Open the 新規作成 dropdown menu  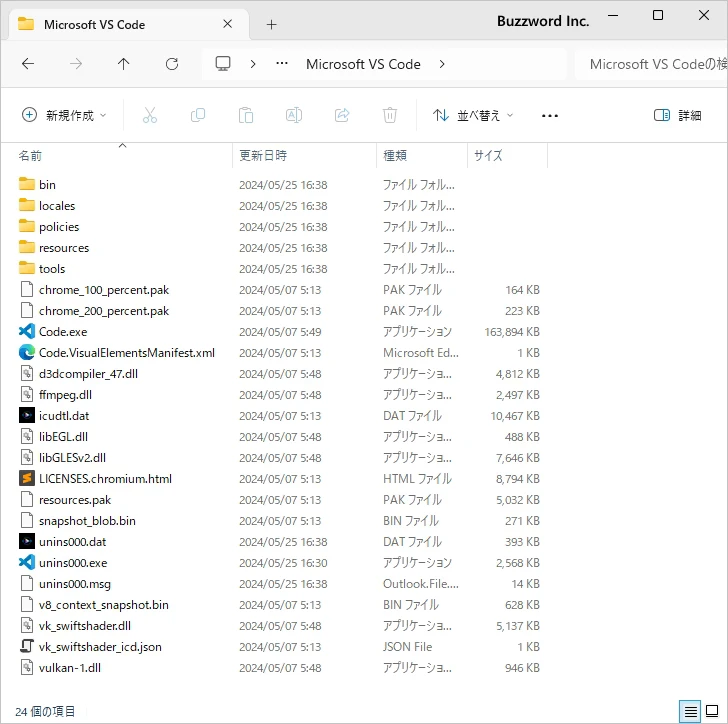(64, 115)
